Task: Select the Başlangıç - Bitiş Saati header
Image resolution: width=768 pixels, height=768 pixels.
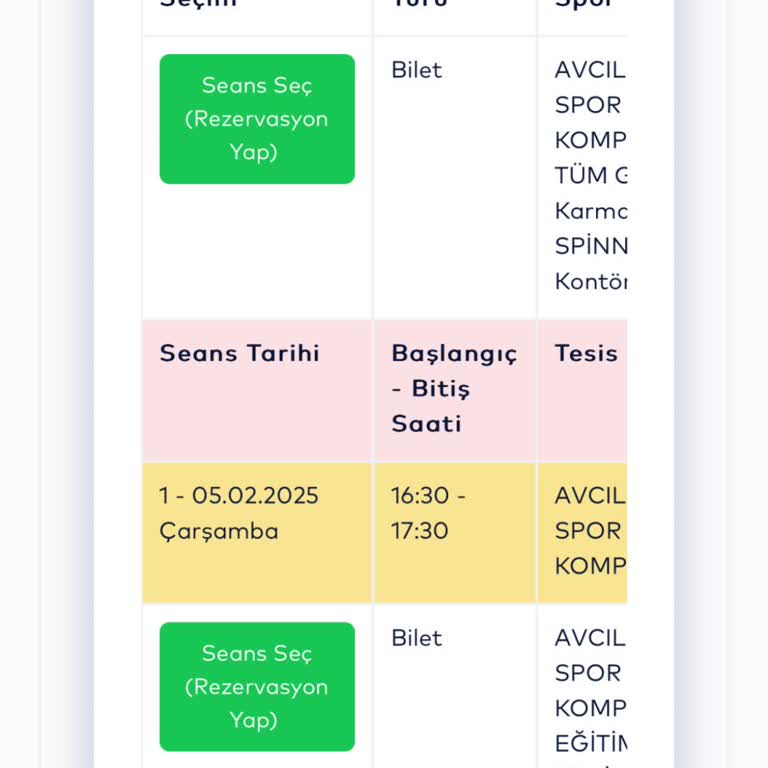Action: (454, 388)
